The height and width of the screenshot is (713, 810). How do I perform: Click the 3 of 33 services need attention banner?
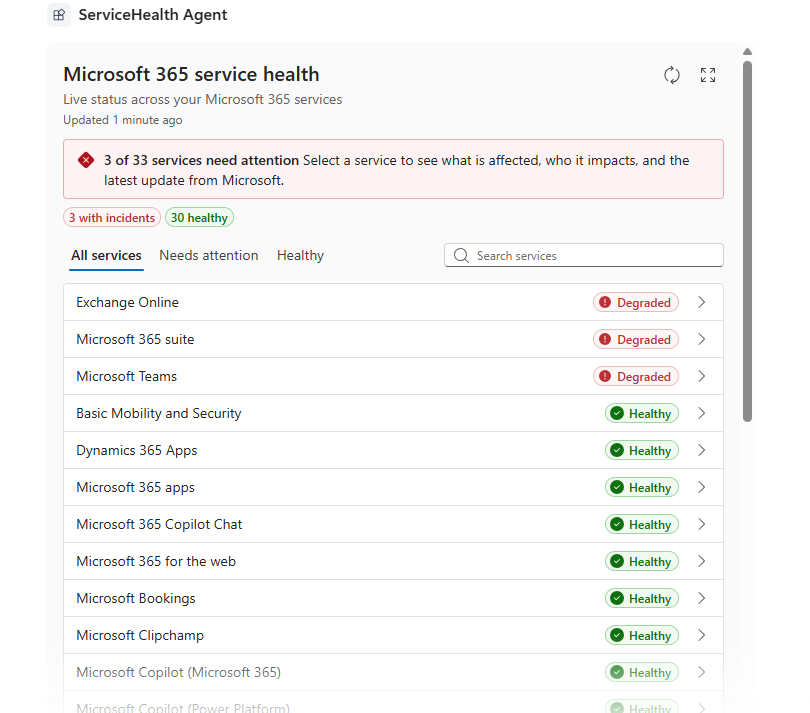(x=393, y=169)
